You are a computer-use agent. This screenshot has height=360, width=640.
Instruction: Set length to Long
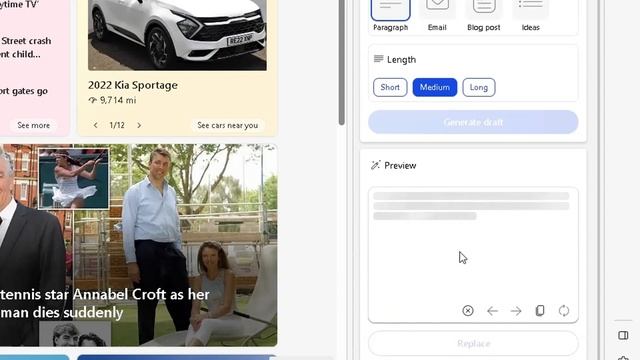pyautogui.click(x=479, y=87)
